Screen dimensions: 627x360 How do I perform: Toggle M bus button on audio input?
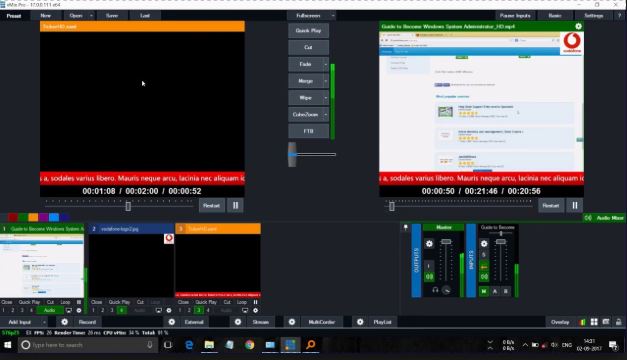(484, 291)
